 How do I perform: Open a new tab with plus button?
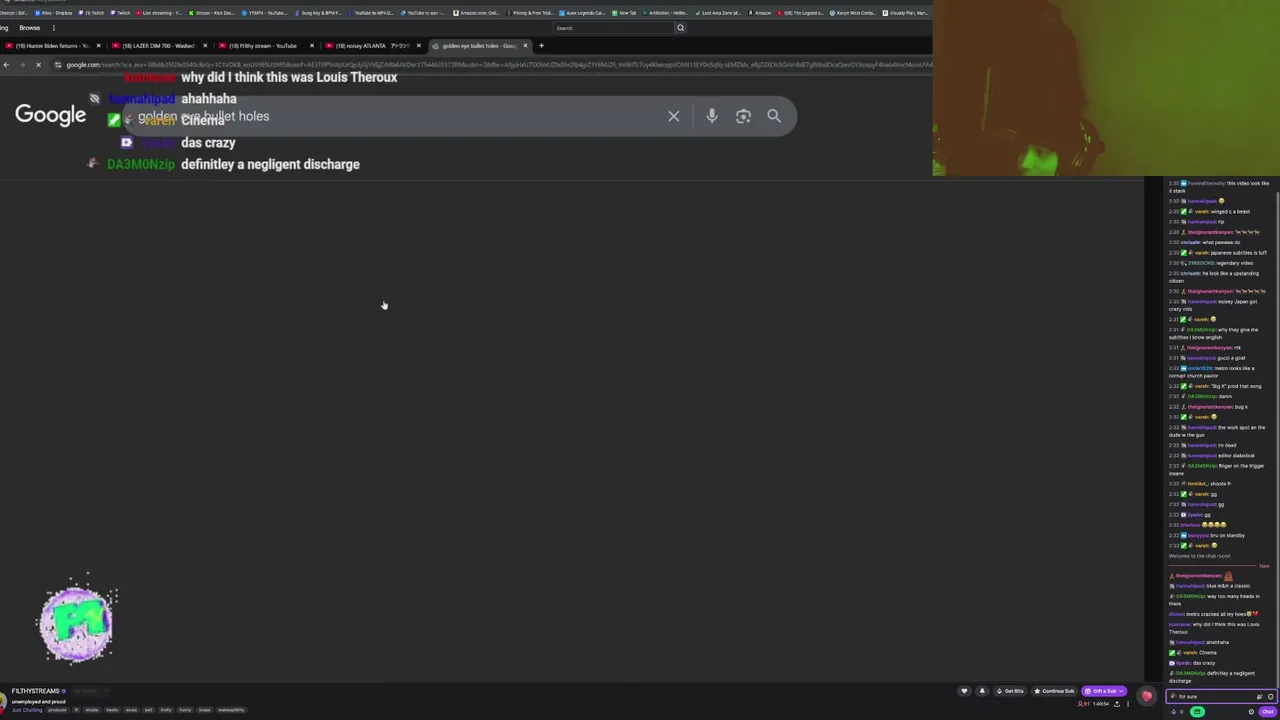coord(541,46)
